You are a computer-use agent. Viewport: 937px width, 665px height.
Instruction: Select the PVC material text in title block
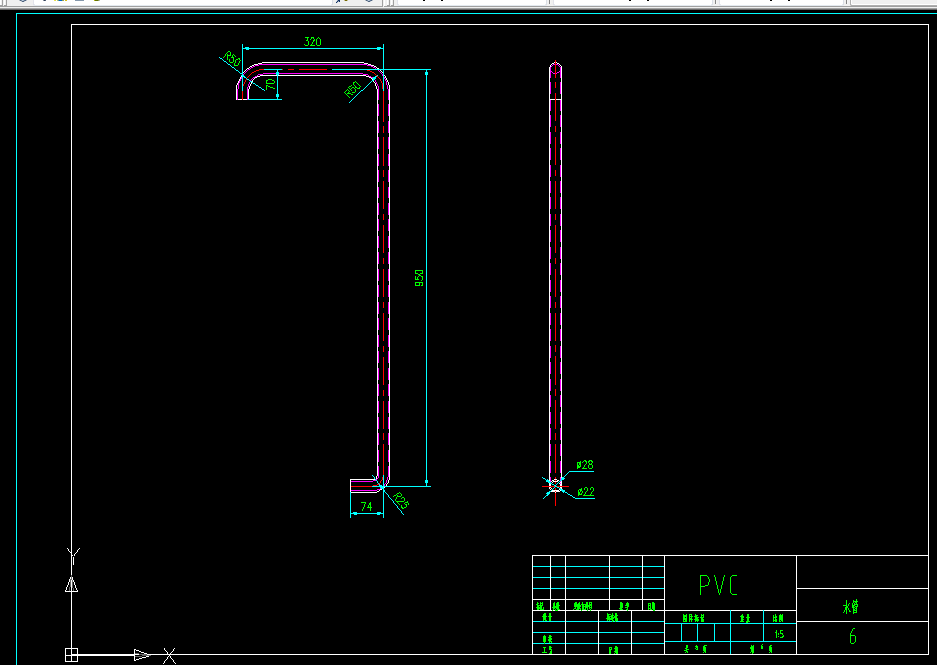tap(718, 585)
